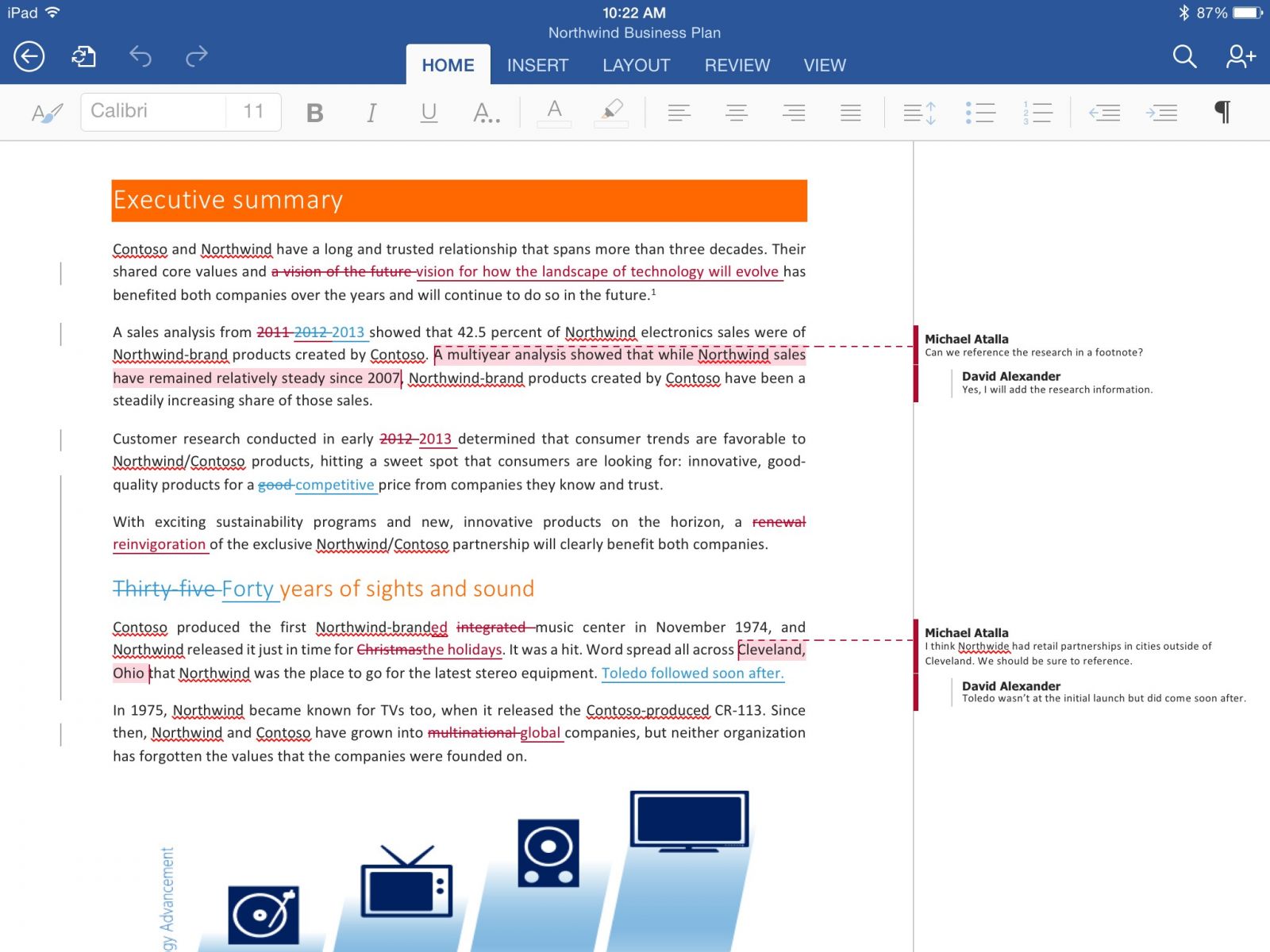Align text left
This screenshot has width=1270, height=952.
679,113
